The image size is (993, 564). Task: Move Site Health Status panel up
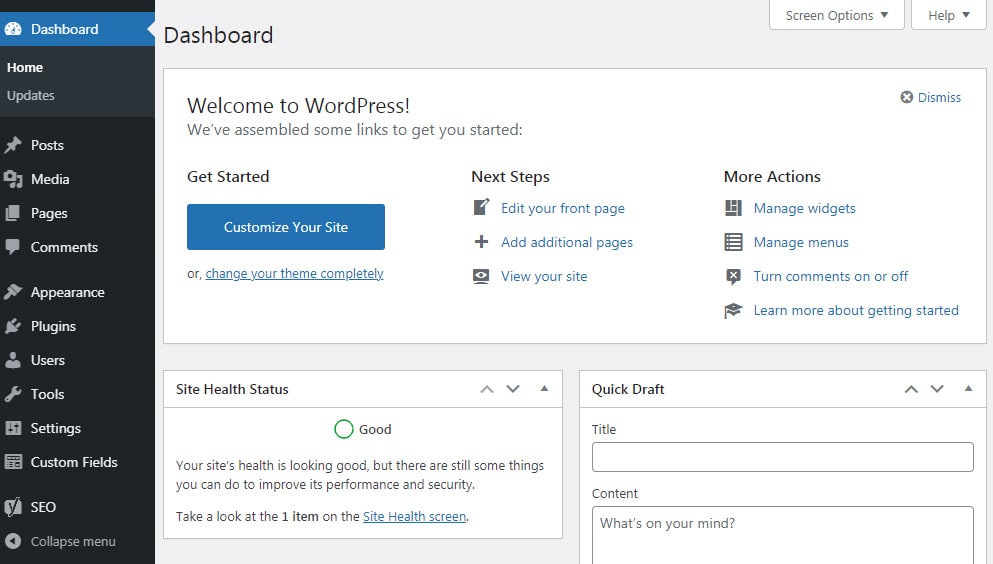(486, 389)
